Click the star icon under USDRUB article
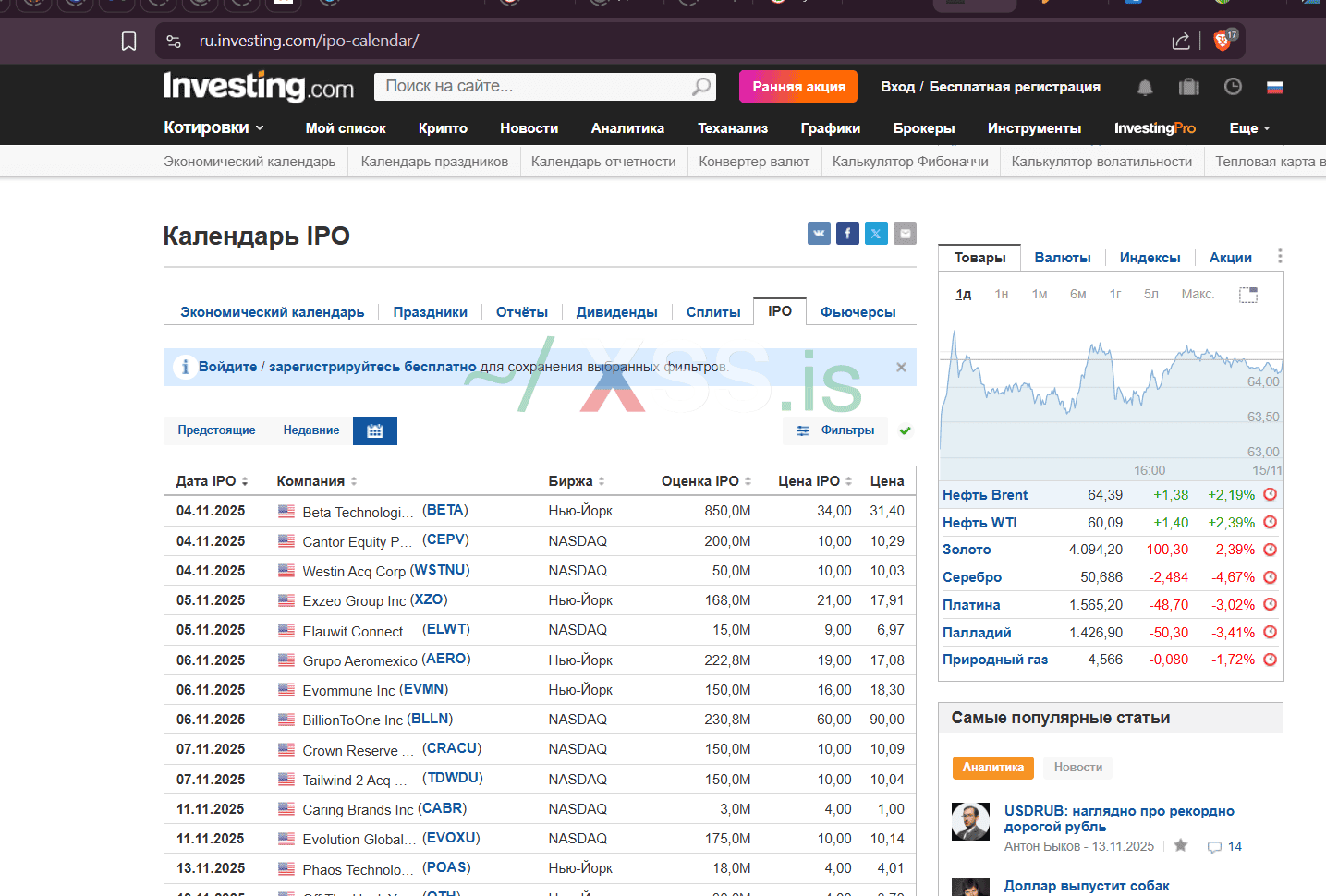The width and height of the screenshot is (1326, 896). point(1181,845)
